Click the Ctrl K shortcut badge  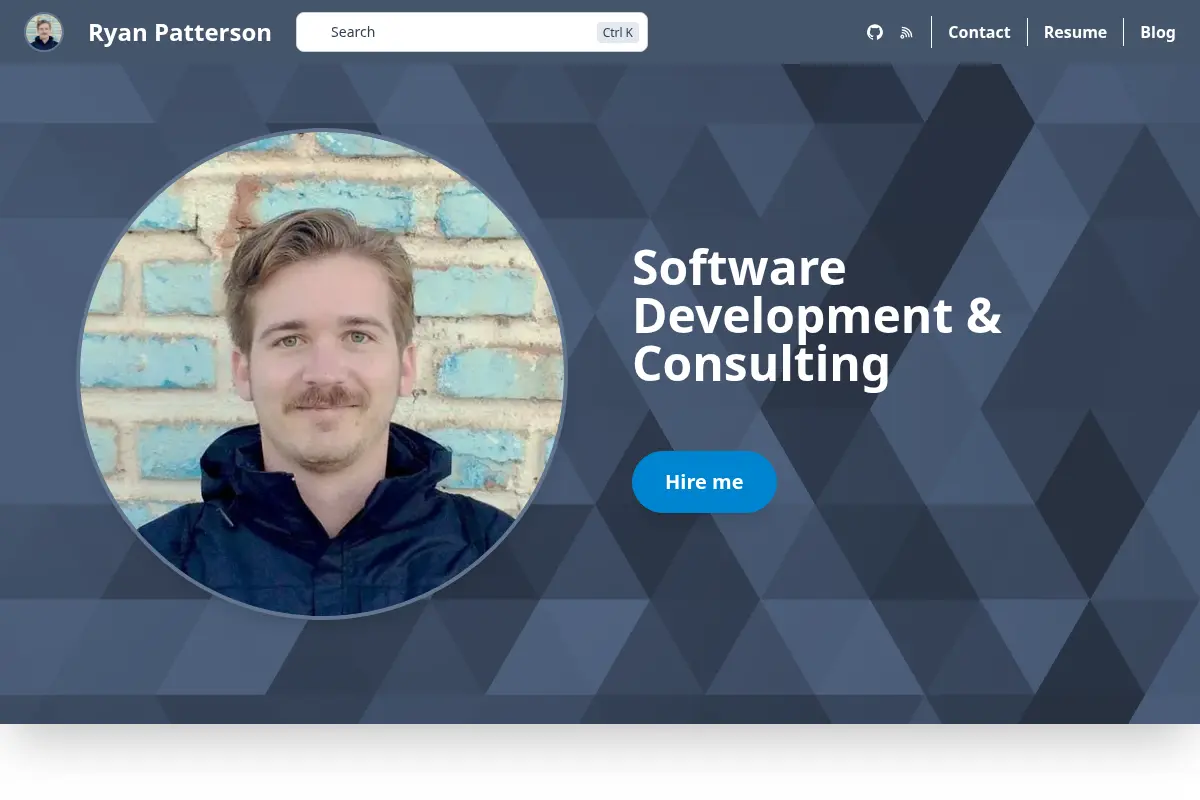coord(618,32)
